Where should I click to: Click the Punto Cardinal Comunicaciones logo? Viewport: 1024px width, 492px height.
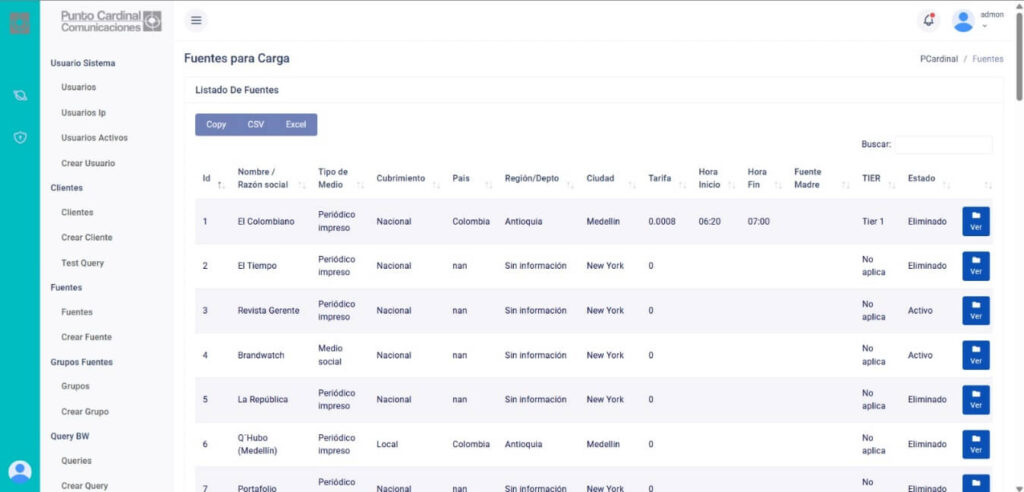click(111, 21)
